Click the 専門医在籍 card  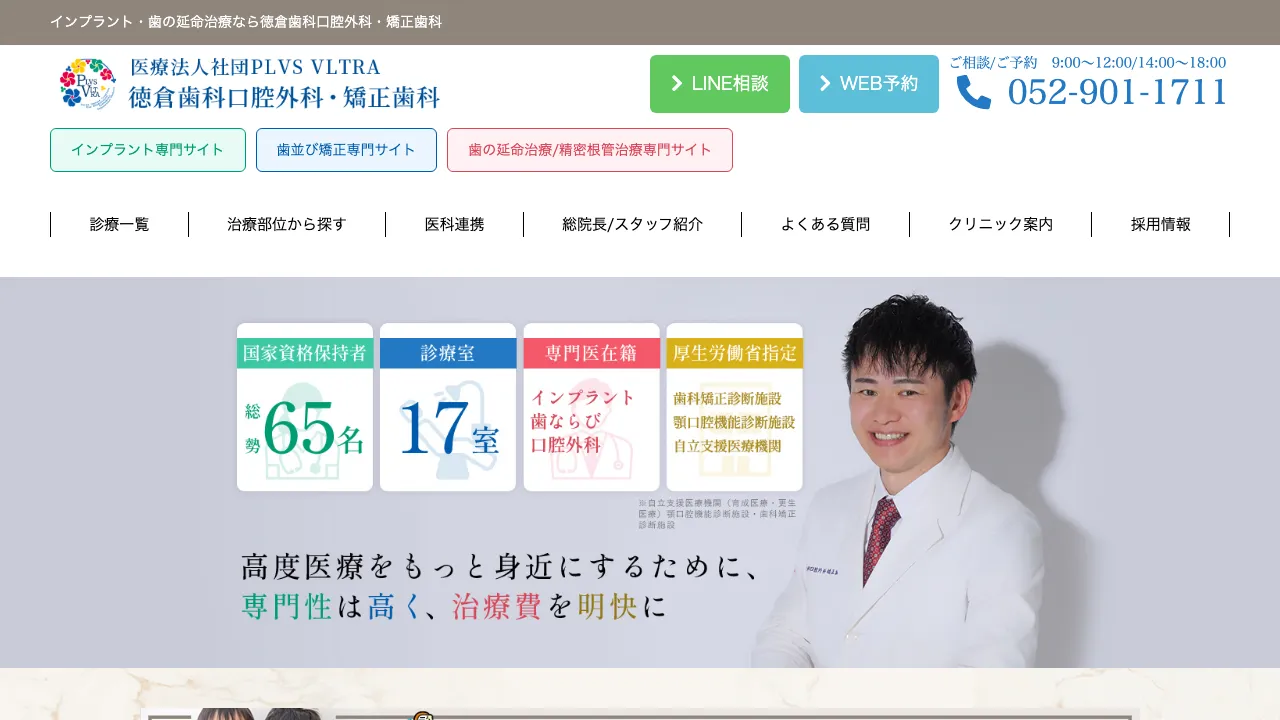coord(591,407)
